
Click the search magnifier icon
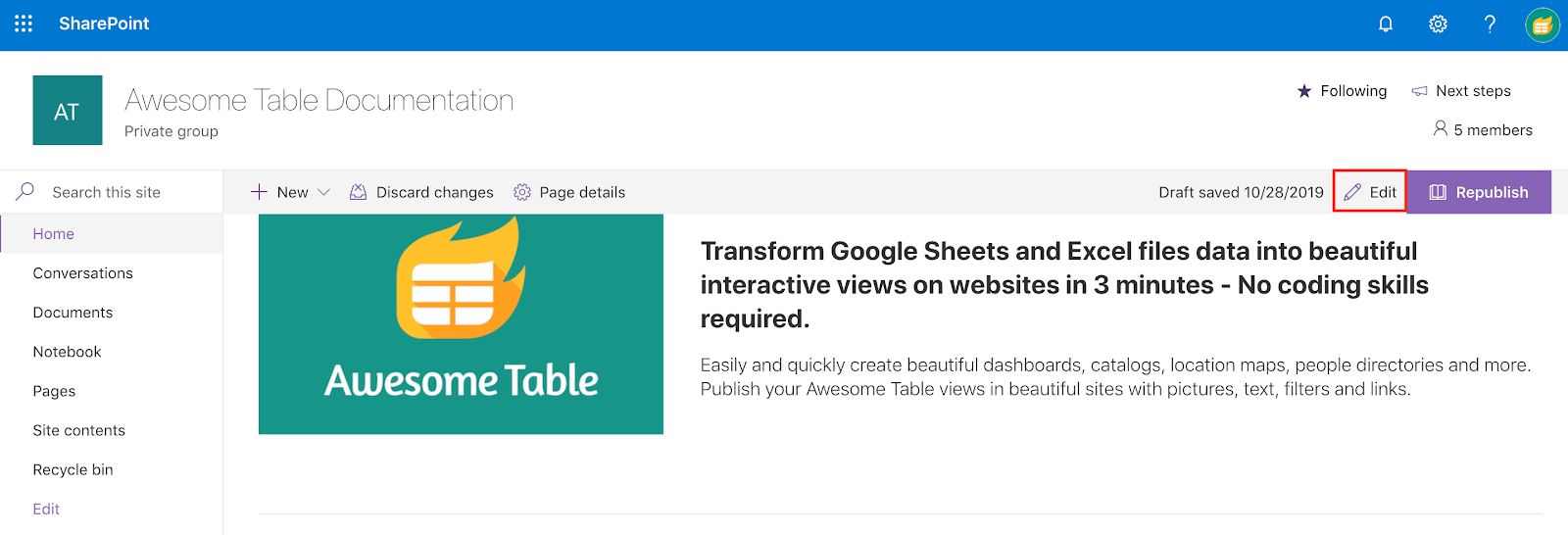25,192
